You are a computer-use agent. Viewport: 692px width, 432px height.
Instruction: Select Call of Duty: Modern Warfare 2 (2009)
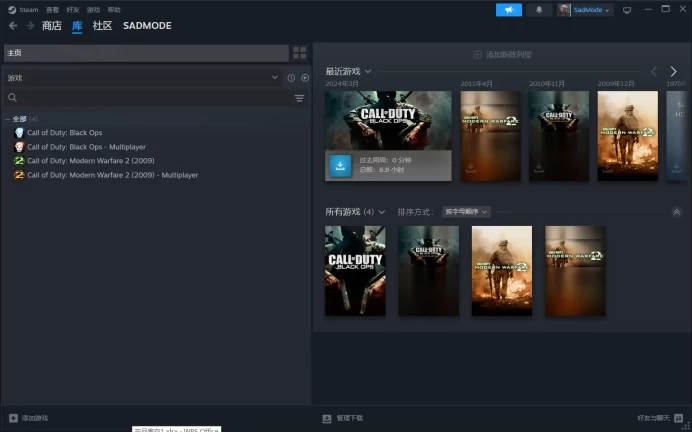pos(90,161)
